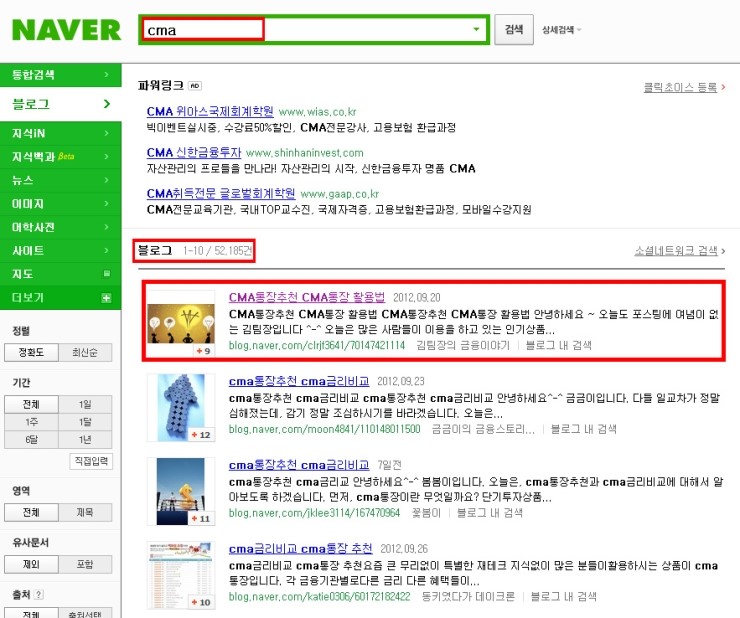The width and height of the screenshot is (740, 618).
Task: Sort results by 정확도
Action: (x=31, y=352)
